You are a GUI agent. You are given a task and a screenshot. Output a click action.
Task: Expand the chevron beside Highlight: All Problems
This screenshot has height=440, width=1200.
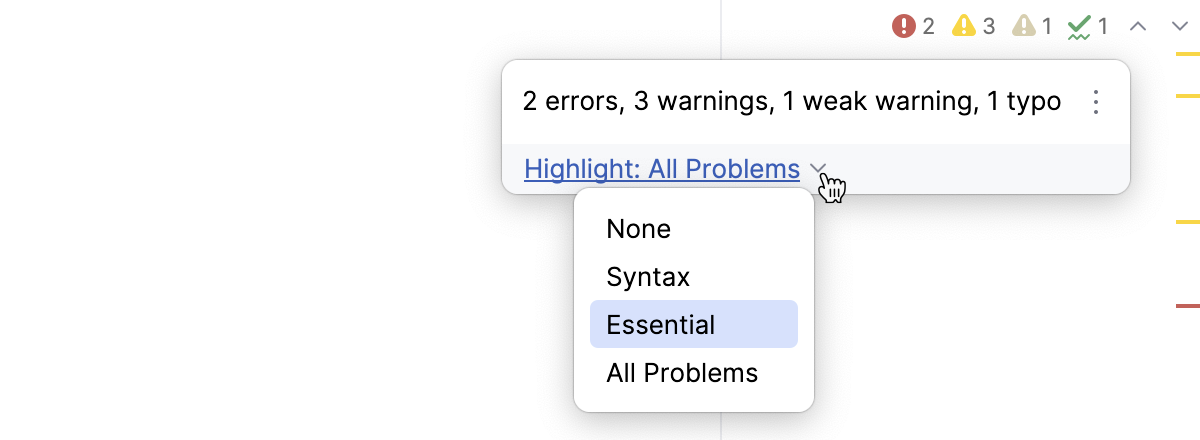[x=818, y=169]
